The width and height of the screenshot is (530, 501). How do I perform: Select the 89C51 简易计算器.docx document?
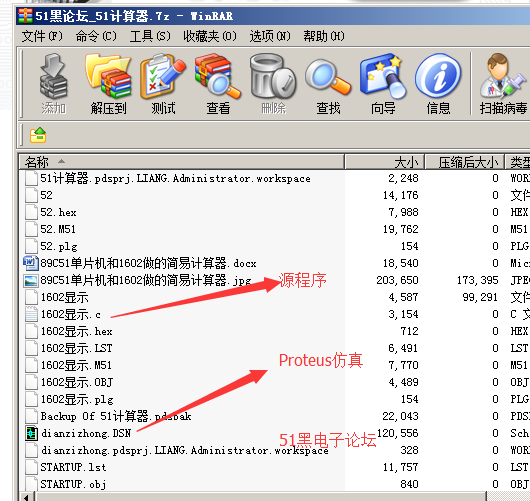148,263
